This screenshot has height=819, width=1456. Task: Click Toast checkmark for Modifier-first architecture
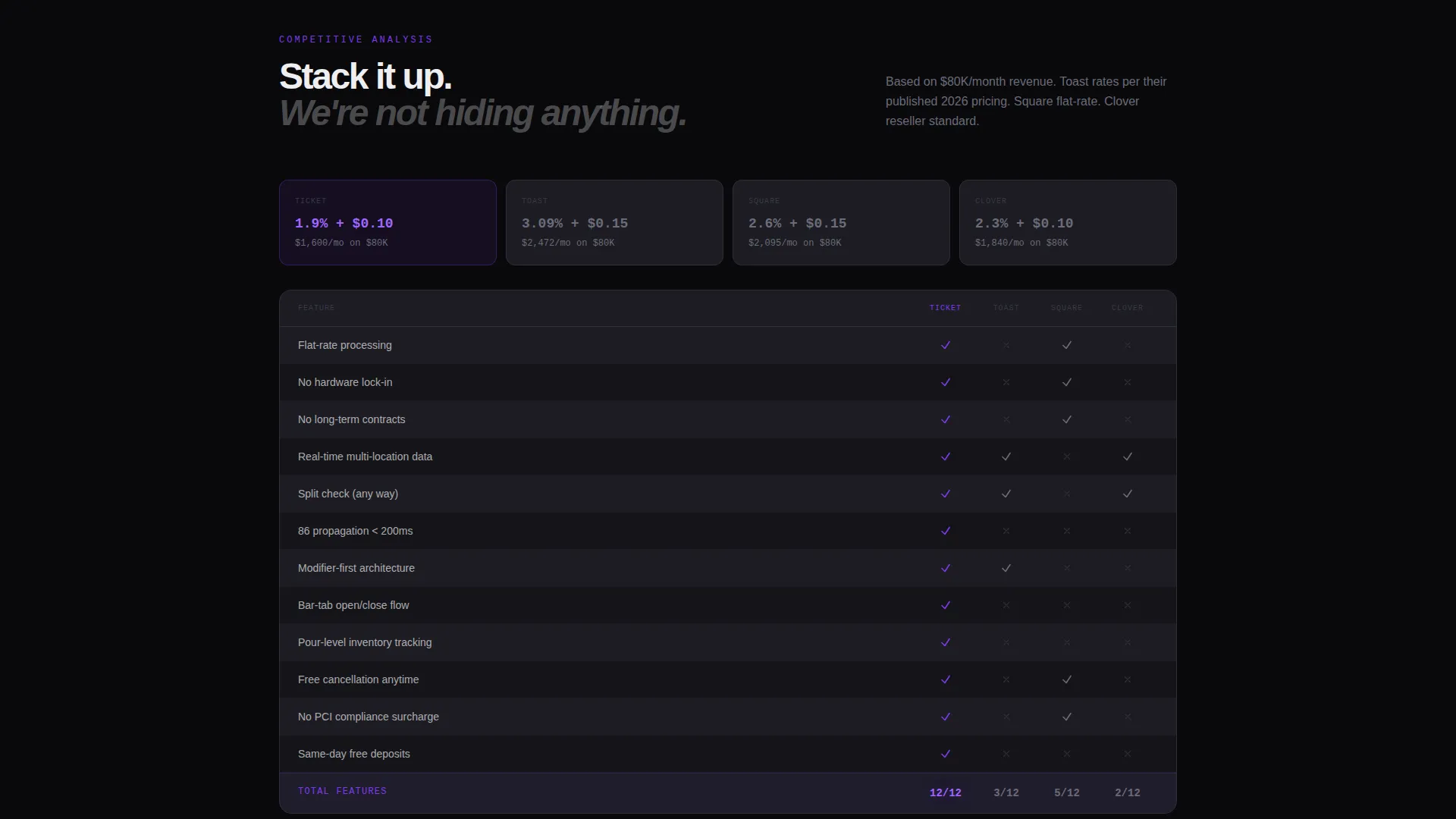[1006, 568]
